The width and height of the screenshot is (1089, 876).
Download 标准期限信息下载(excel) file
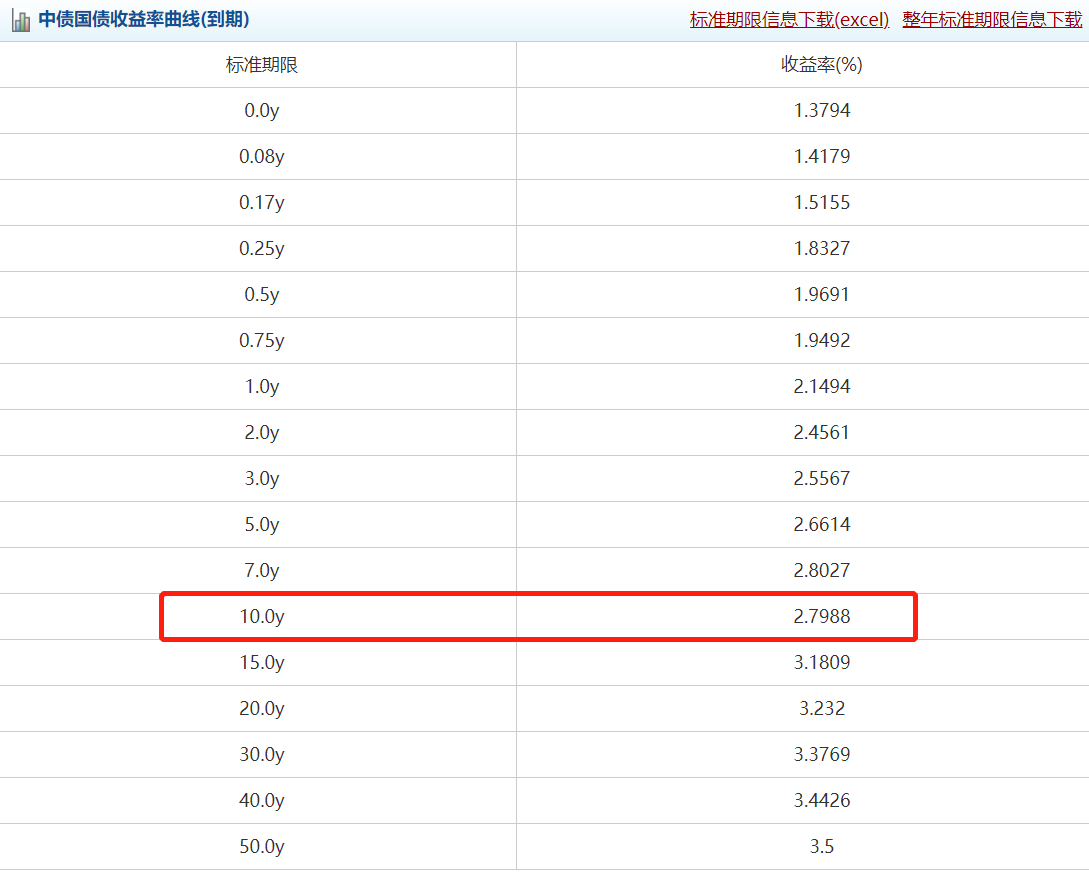point(789,20)
